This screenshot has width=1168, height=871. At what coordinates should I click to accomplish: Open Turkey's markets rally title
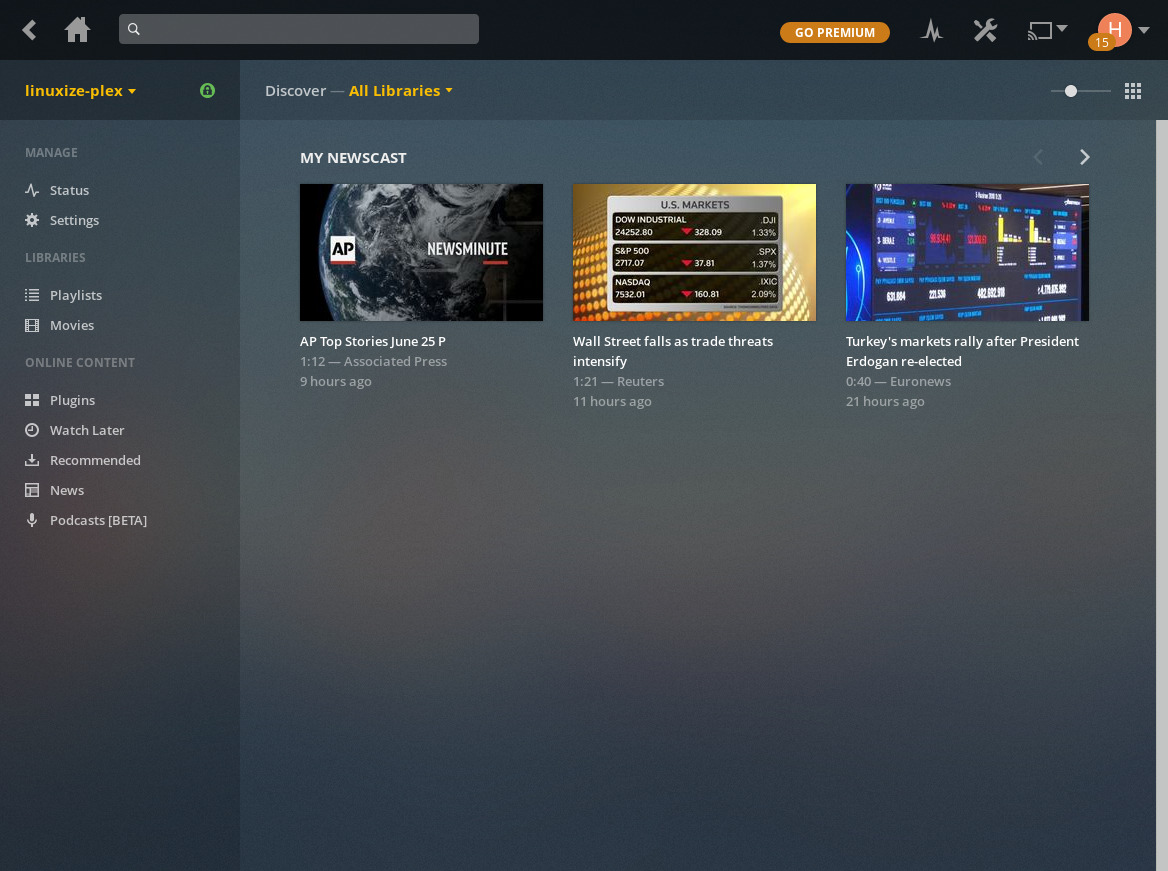[x=962, y=351]
